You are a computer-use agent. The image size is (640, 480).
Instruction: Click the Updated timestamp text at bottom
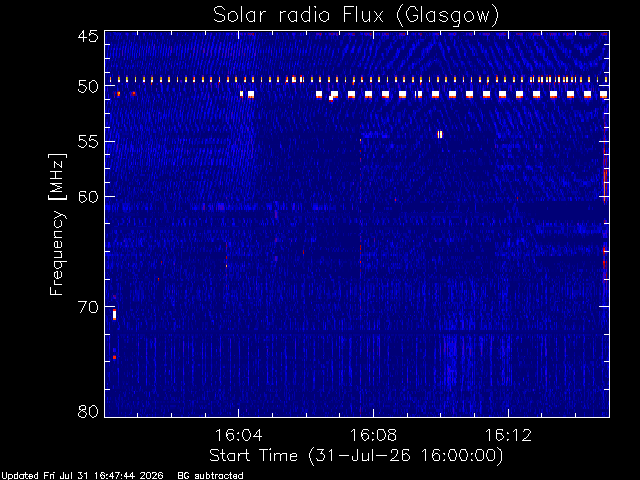pyautogui.click(x=82, y=476)
